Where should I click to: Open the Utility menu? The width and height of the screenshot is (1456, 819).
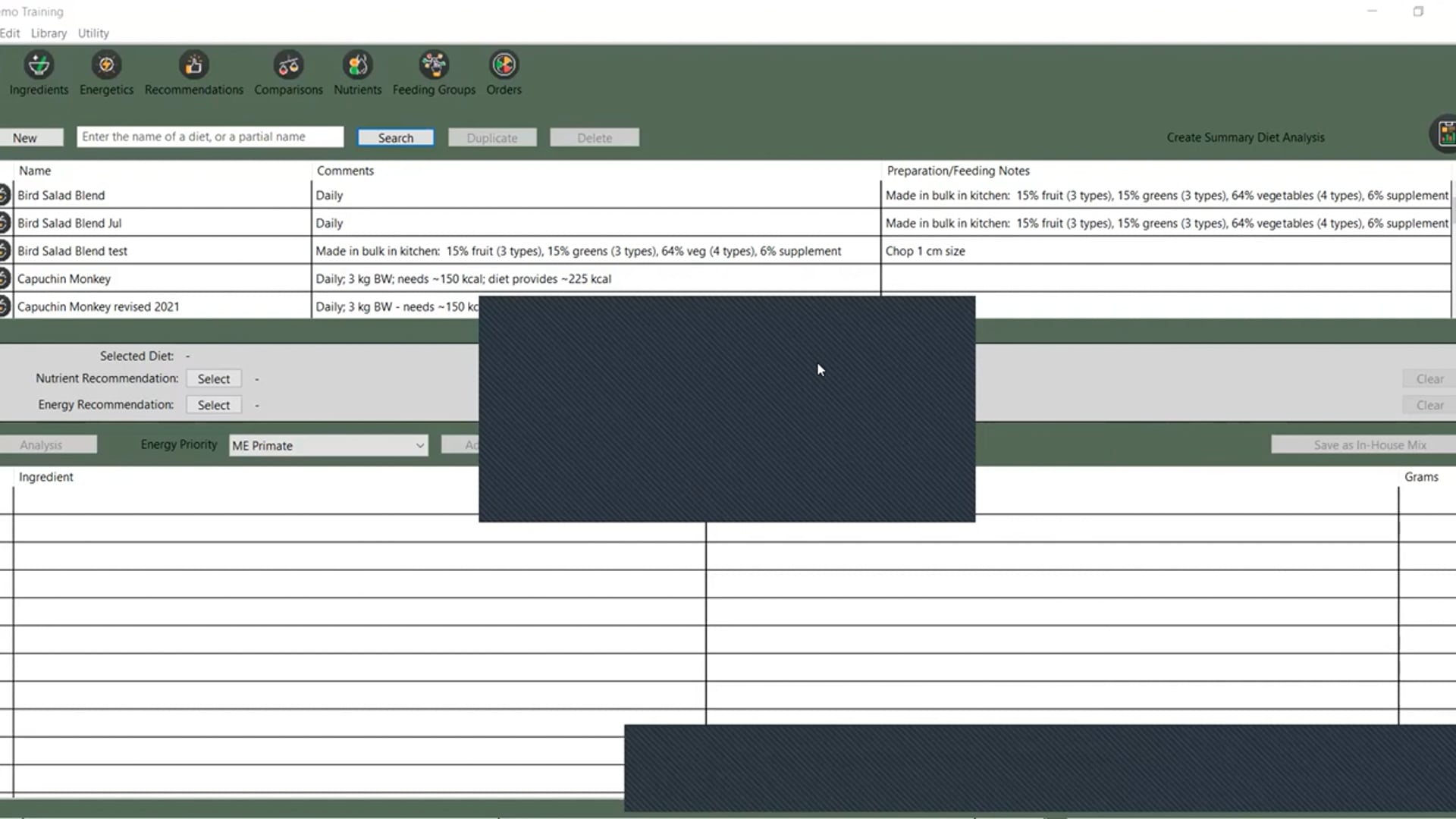pos(93,33)
